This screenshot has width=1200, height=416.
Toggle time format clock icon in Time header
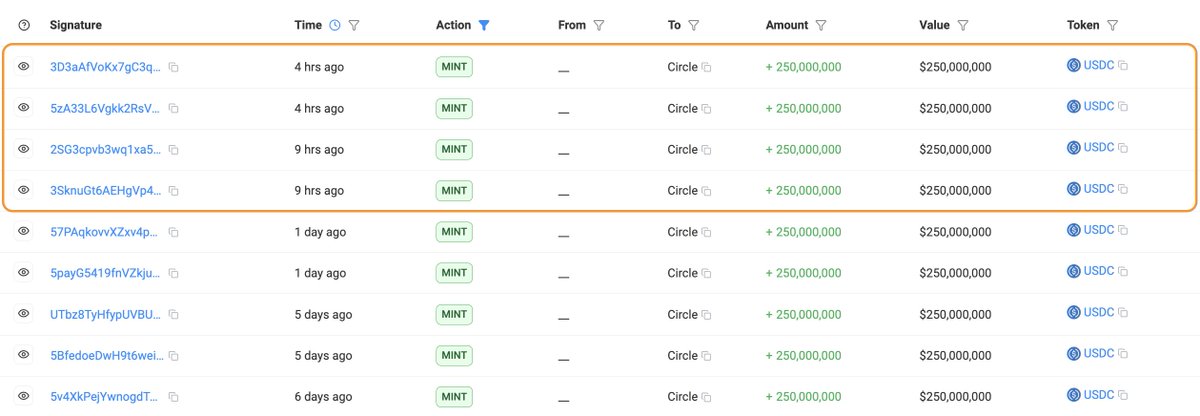point(334,25)
